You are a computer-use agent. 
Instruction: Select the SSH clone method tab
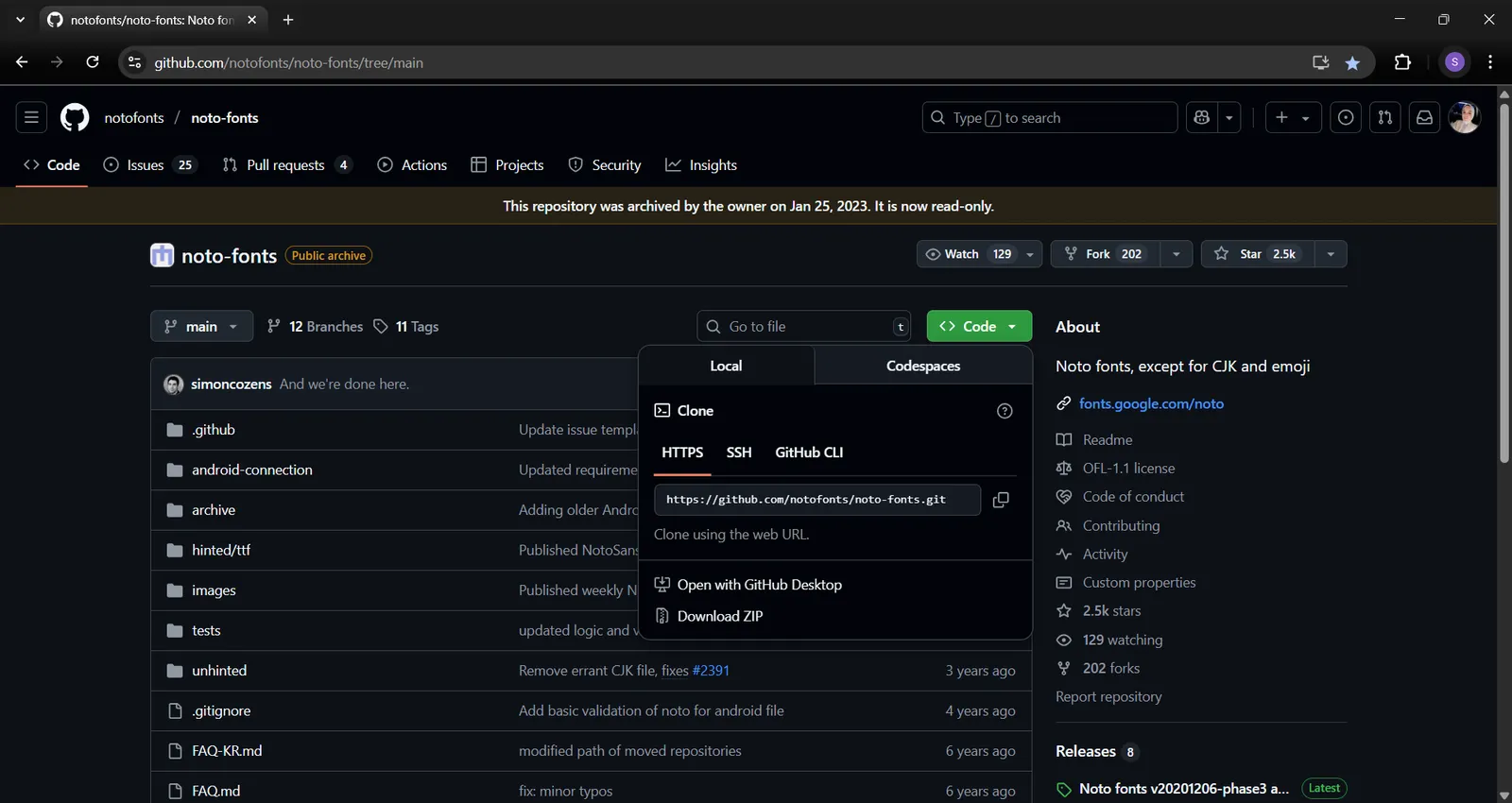click(739, 453)
